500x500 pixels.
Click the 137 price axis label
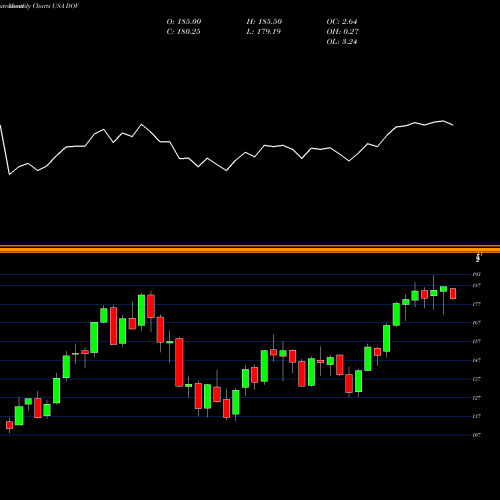477,379
